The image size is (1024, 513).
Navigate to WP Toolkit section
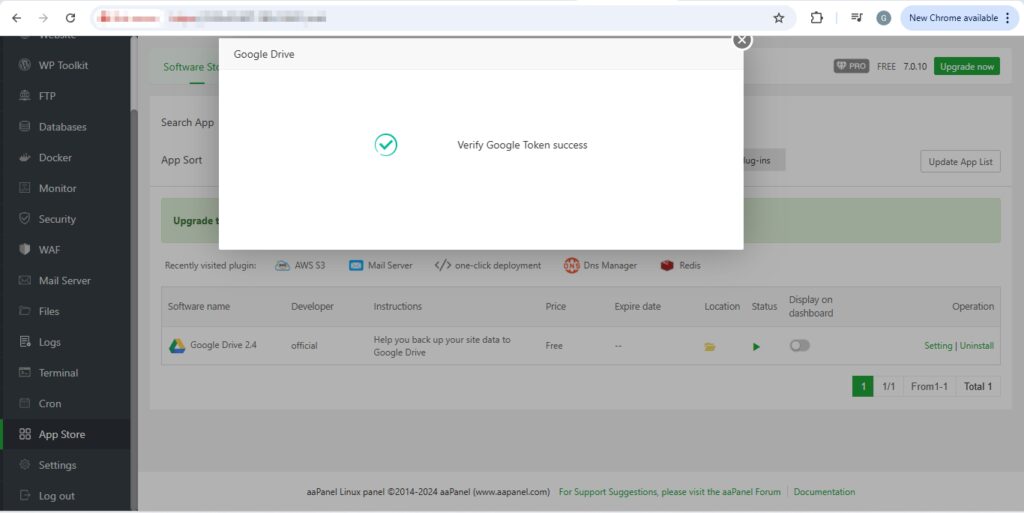click(63, 65)
